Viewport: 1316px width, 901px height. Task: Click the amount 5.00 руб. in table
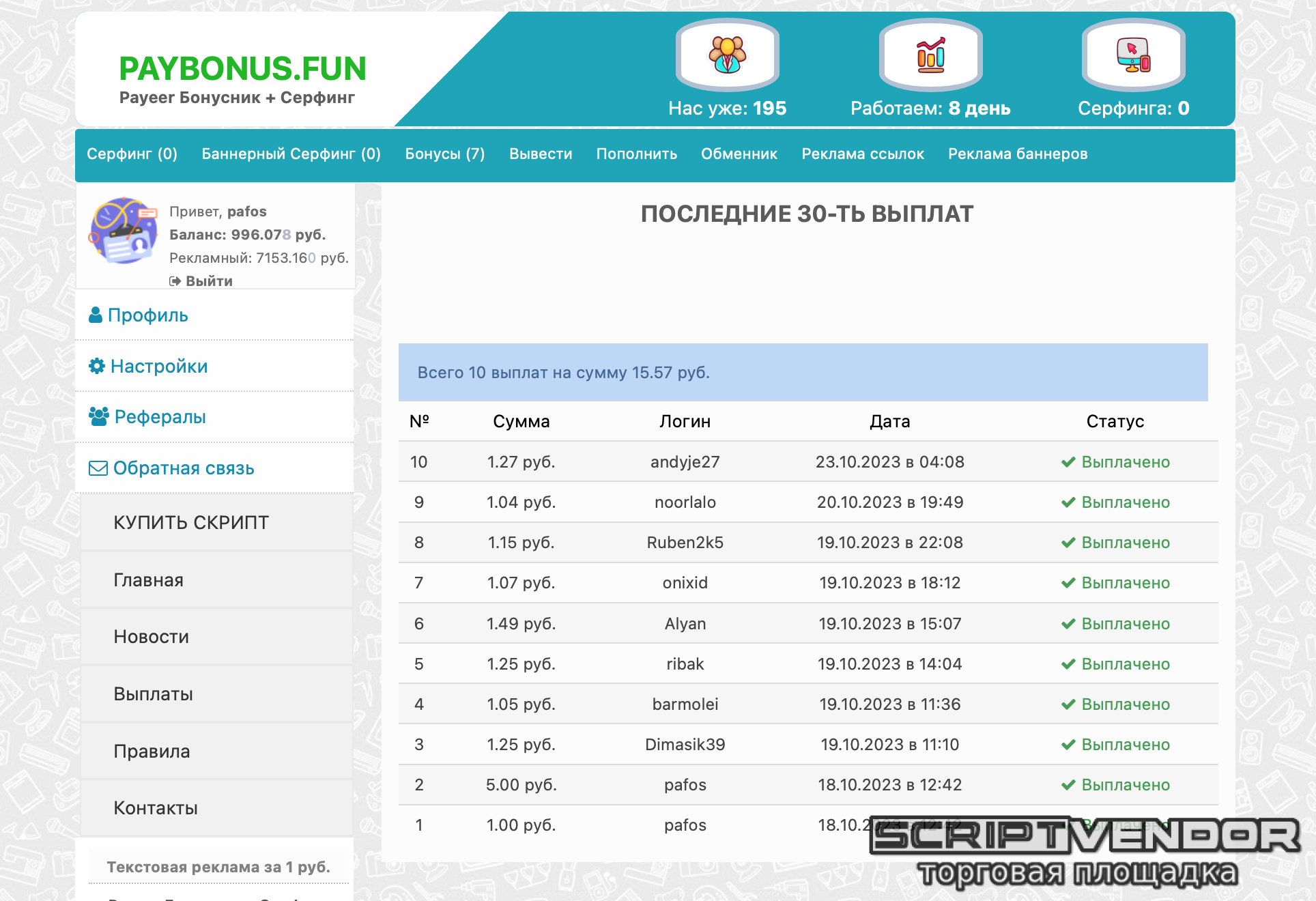(521, 785)
